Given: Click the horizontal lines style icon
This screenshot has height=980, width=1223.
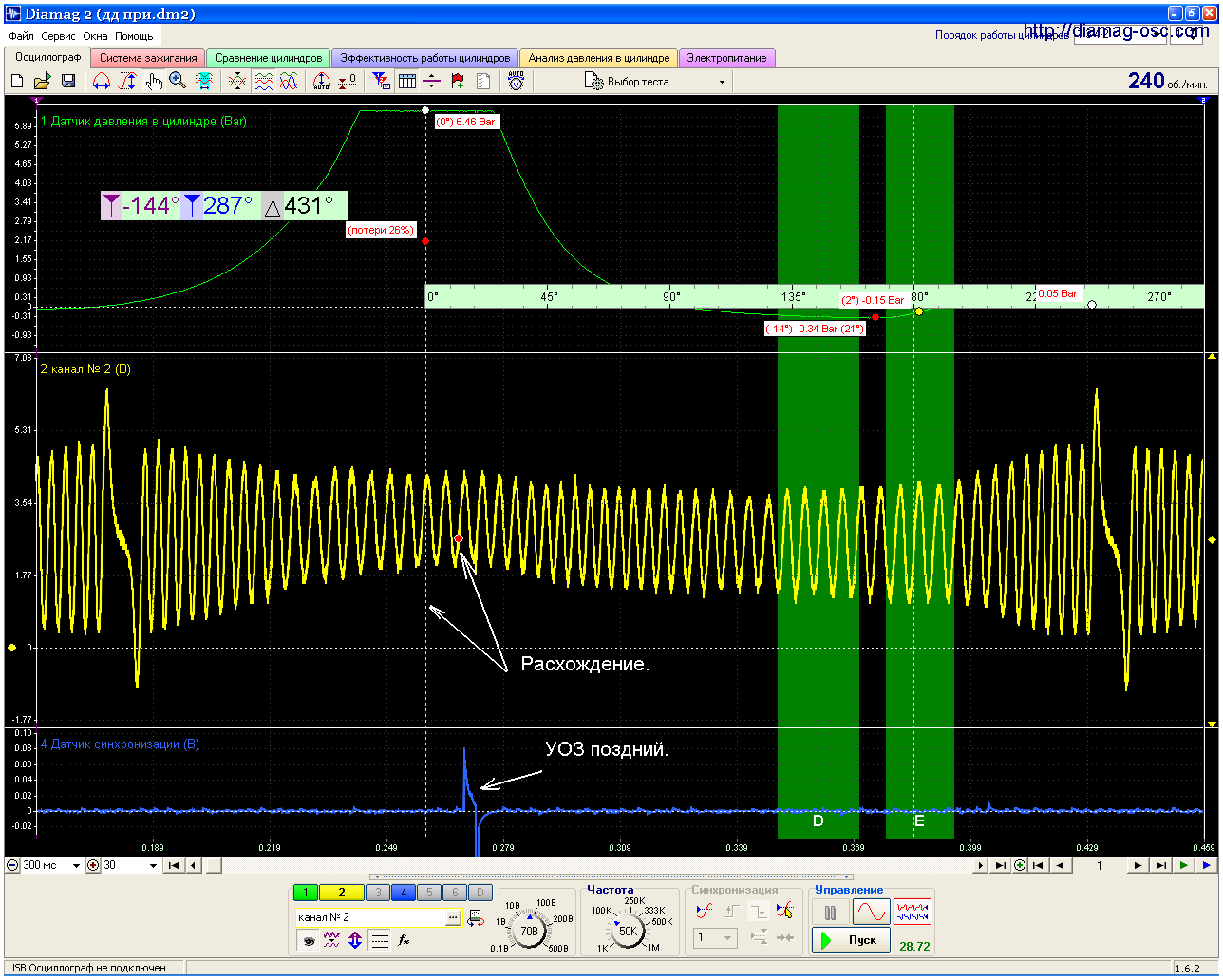Looking at the screenshot, I should pyautogui.click(x=380, y=940).
